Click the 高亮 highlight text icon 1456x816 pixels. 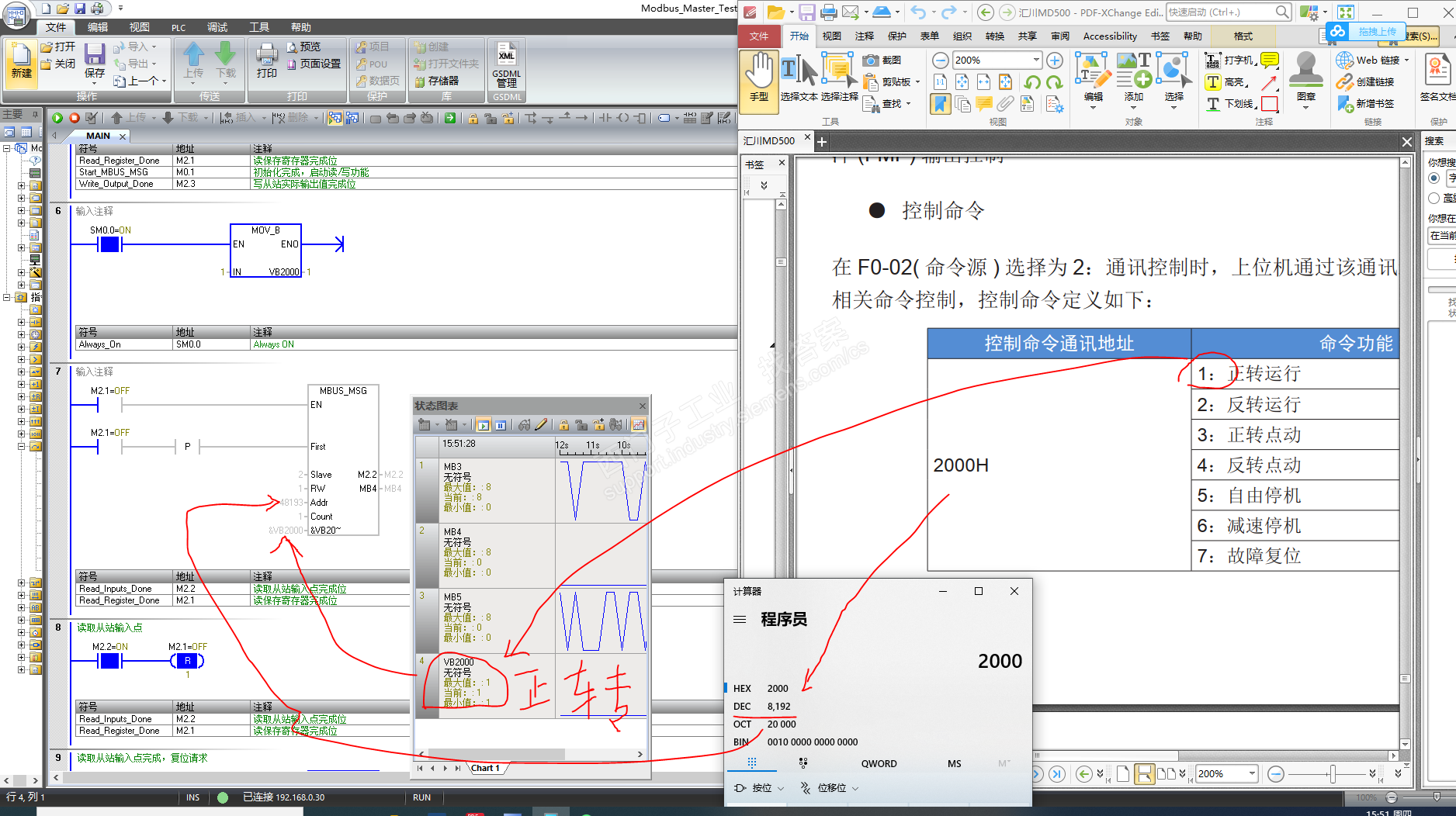(1213, 81)
